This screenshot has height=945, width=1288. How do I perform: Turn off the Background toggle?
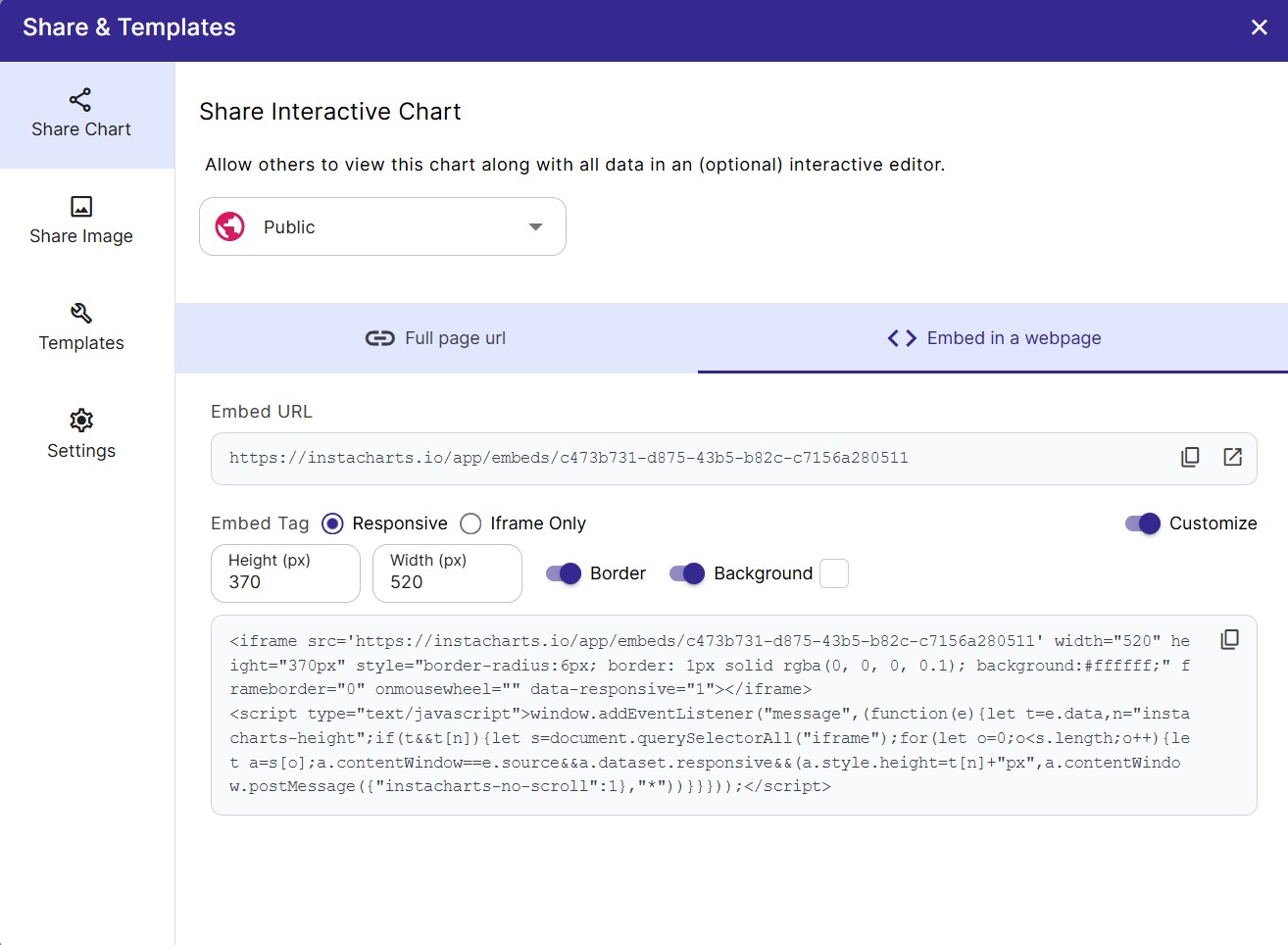tap(687, 573)
